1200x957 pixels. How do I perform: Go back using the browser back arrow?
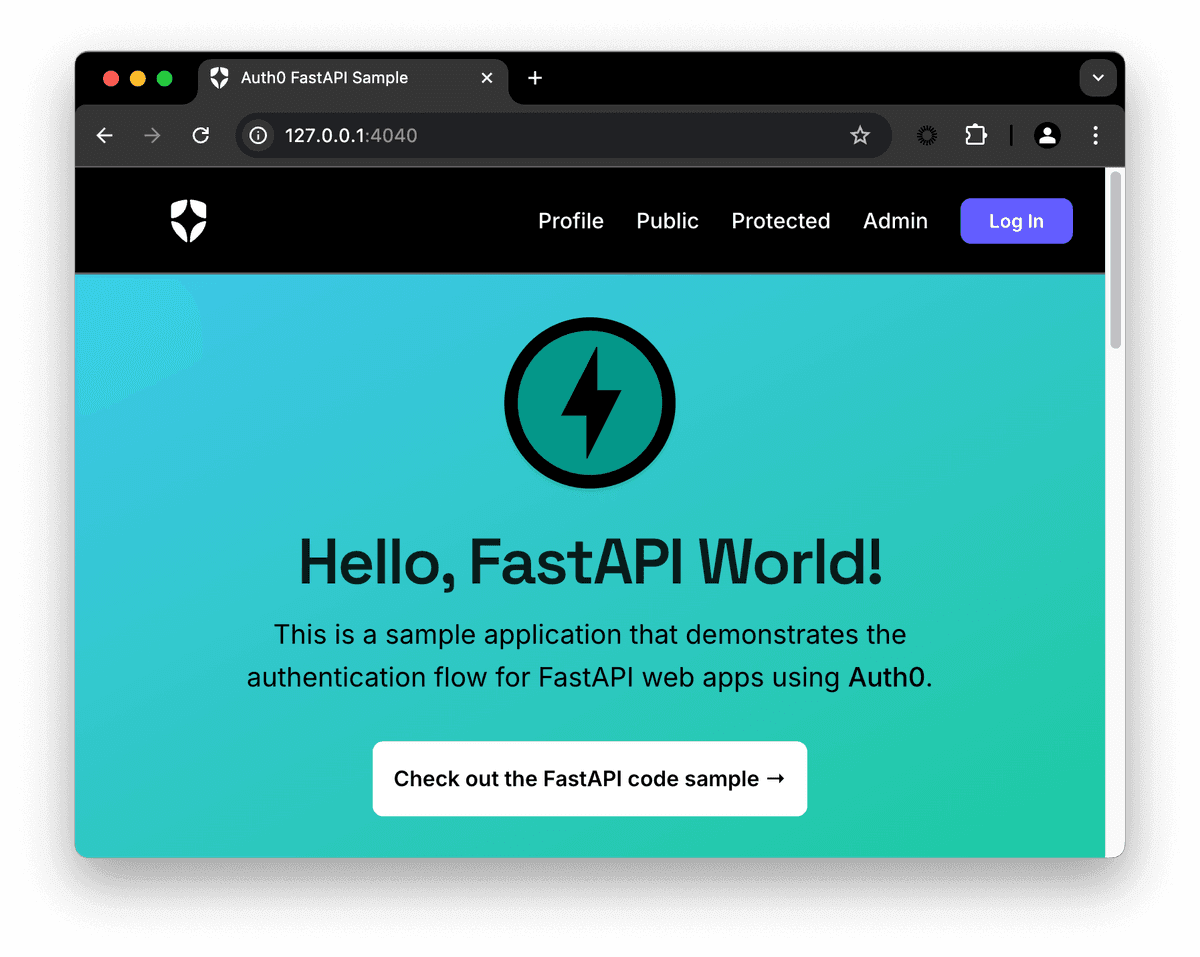[105, 135]
